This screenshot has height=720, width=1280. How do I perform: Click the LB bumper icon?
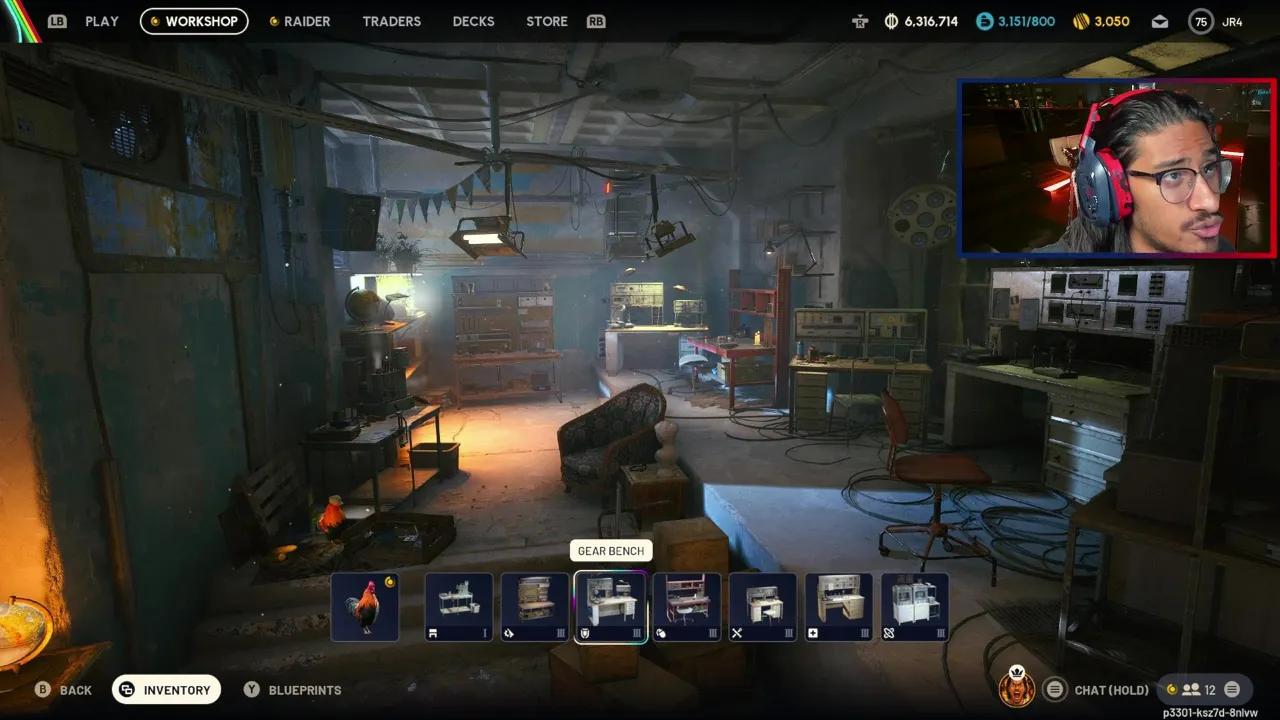pos(57,21)
